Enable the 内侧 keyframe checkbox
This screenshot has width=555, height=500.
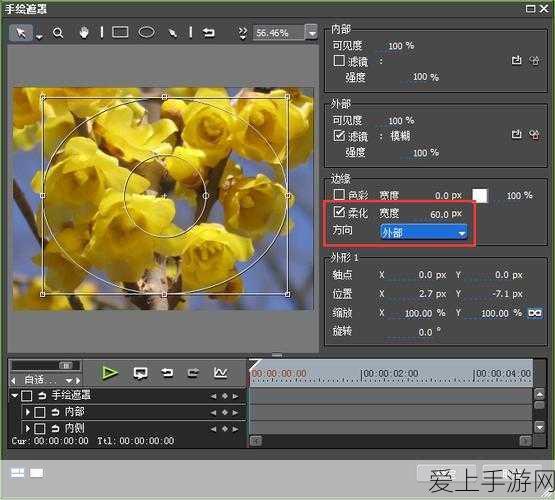tap(40, 429)
